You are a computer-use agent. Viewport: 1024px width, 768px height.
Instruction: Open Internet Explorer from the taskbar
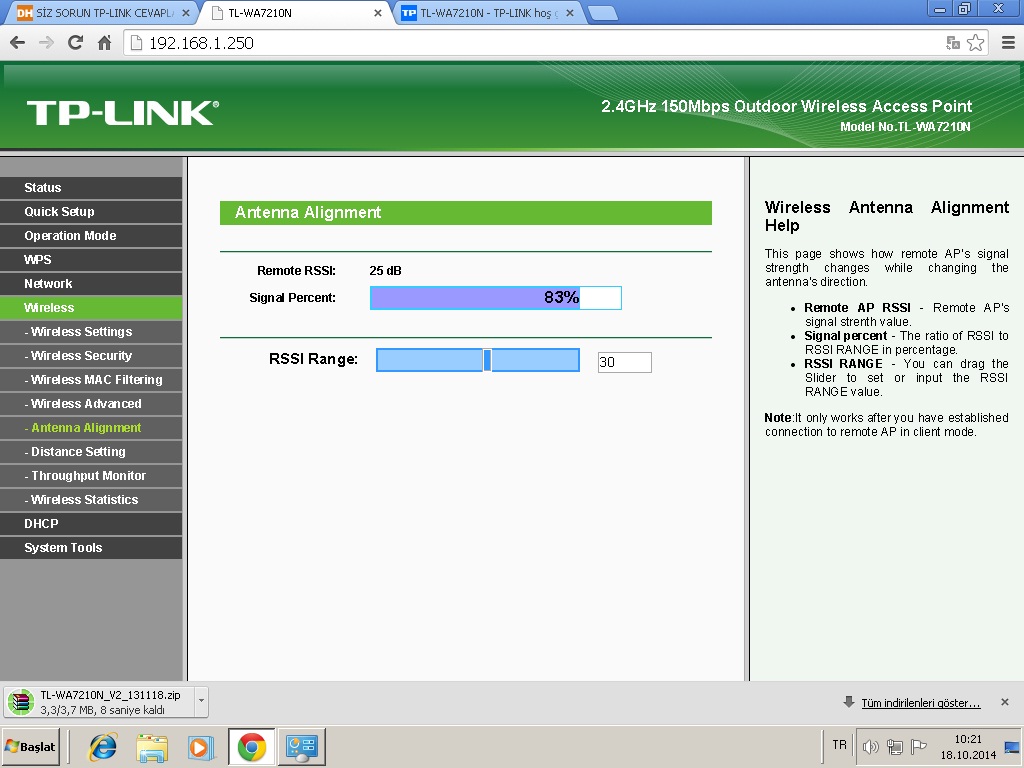[103, 747]
